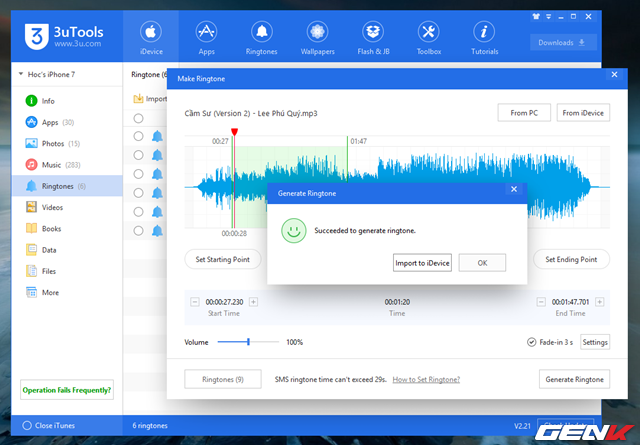640x445 pixels.
Task: Click the skin (shirt) icon in title bar
Action: coord(536,16)
